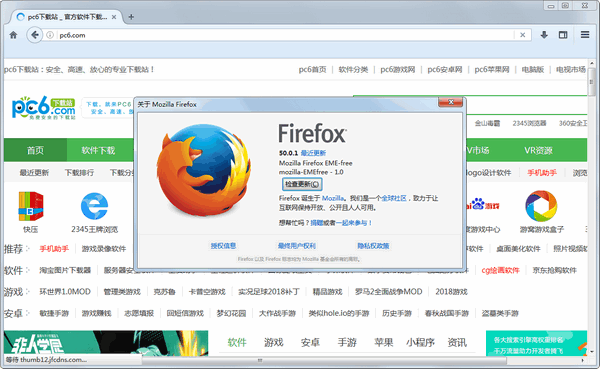Select the 安卓 content tab
The image size is (600, 369).
point(310,342)
